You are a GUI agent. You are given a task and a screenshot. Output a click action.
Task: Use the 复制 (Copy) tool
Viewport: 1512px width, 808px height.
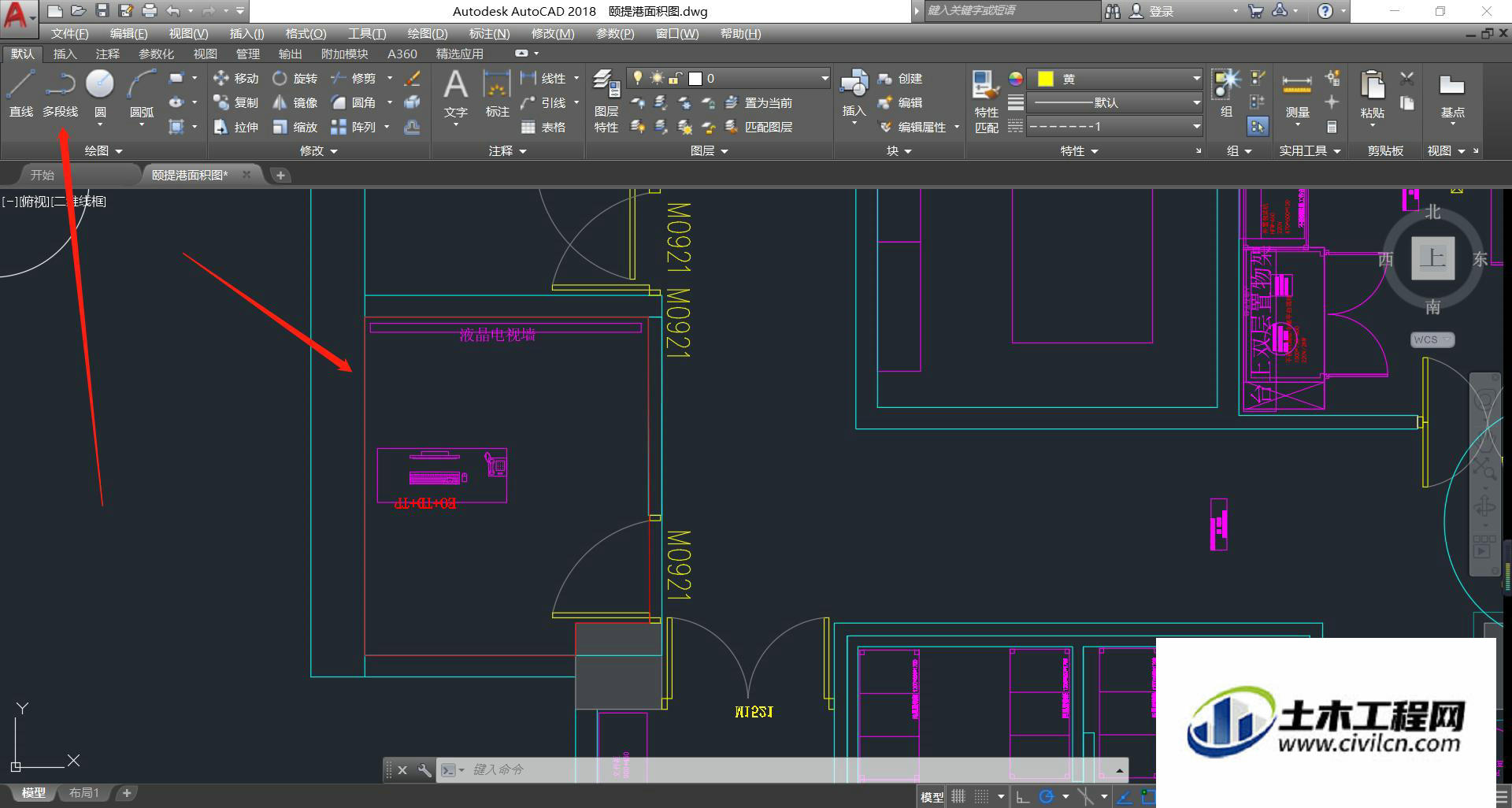coord(235,102)
